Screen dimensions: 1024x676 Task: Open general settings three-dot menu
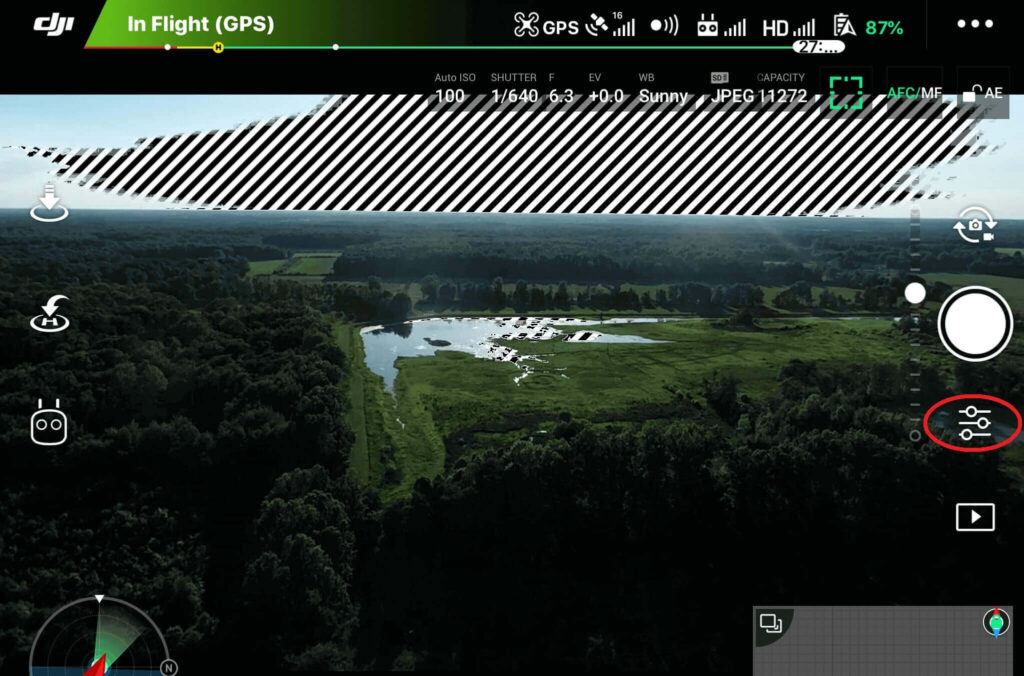[975, 24]
